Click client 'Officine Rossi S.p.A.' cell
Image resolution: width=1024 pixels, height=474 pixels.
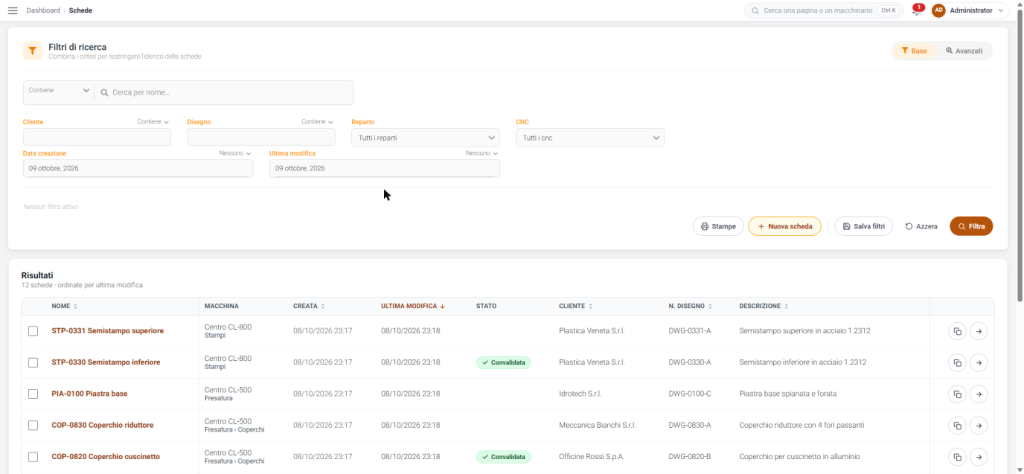tap(592, 456)
